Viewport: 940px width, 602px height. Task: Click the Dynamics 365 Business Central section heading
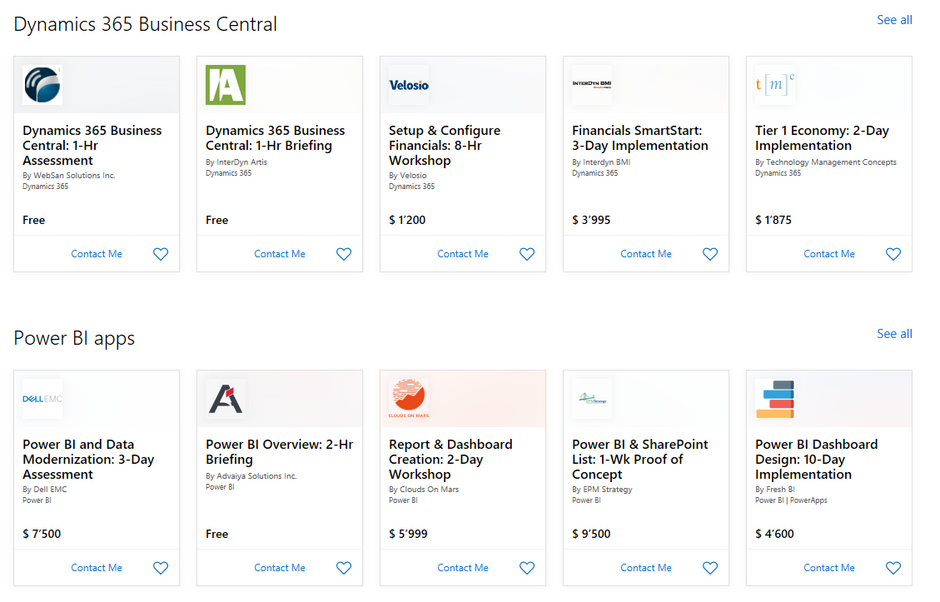click(x=146, y=25)
